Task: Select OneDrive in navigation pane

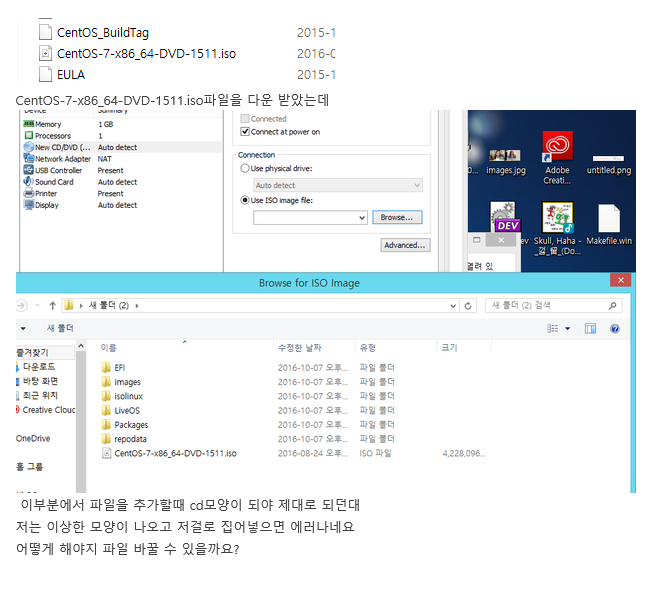Action: (x=33, y=438)
